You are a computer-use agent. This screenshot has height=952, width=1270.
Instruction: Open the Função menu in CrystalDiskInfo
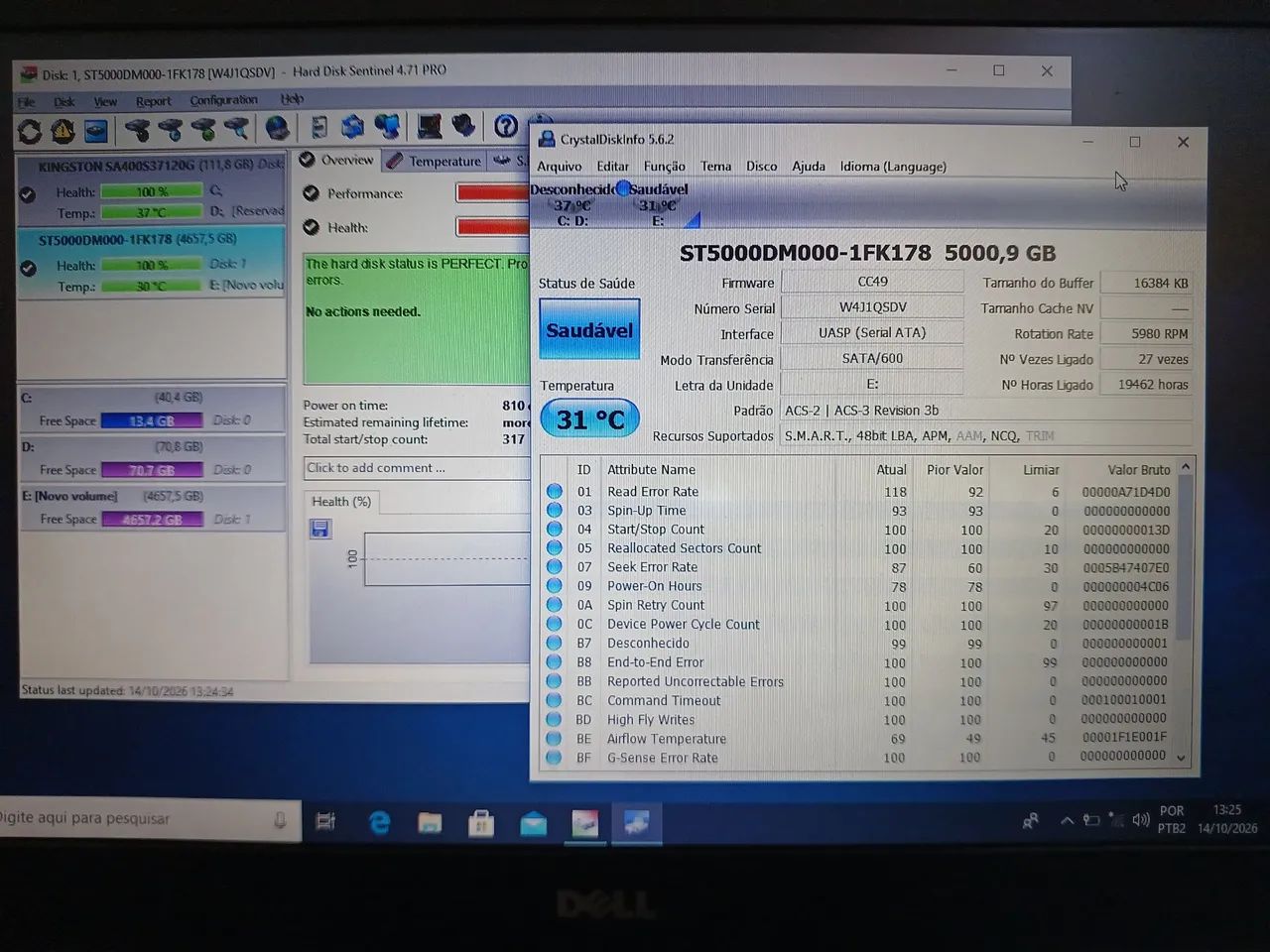pyautogui.click(x=665, y=167)
